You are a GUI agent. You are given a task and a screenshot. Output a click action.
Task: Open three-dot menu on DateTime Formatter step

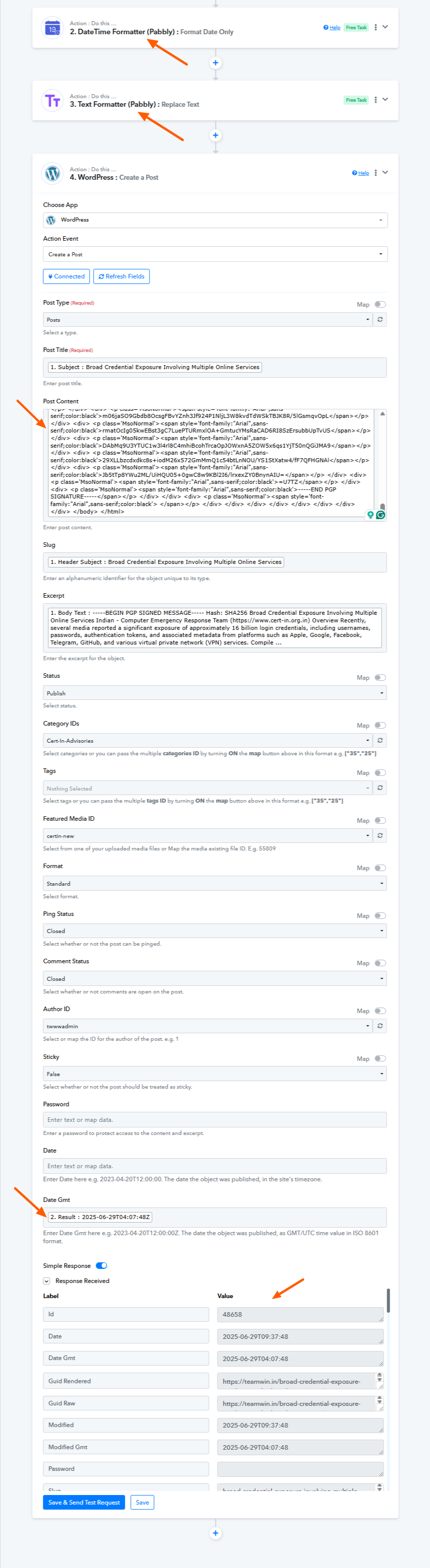tap(376, 27)
